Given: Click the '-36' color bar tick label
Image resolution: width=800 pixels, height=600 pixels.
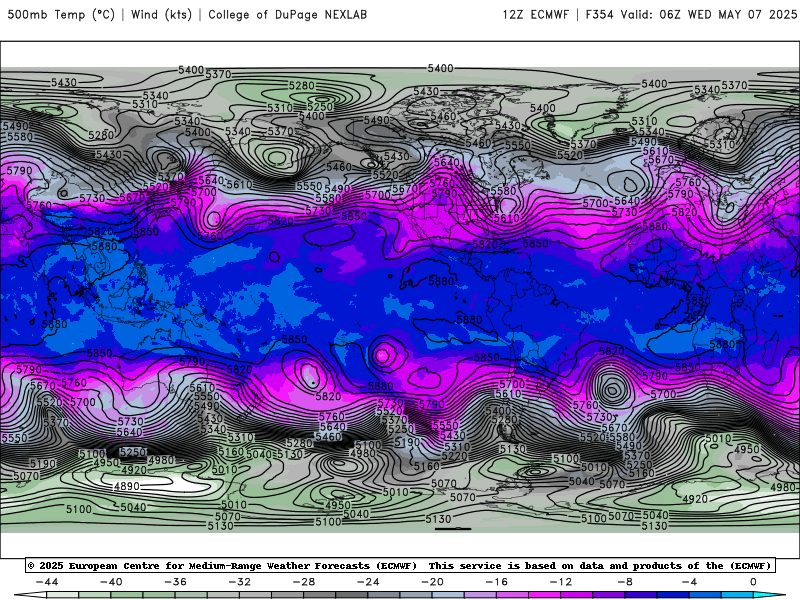Looking at the screenshot, I should [x=176, y=582].
